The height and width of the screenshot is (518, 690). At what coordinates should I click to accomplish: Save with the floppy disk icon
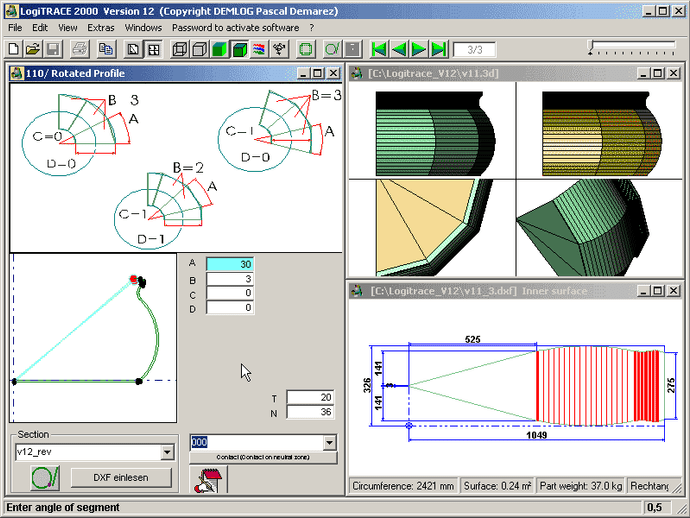click(53, 49)
